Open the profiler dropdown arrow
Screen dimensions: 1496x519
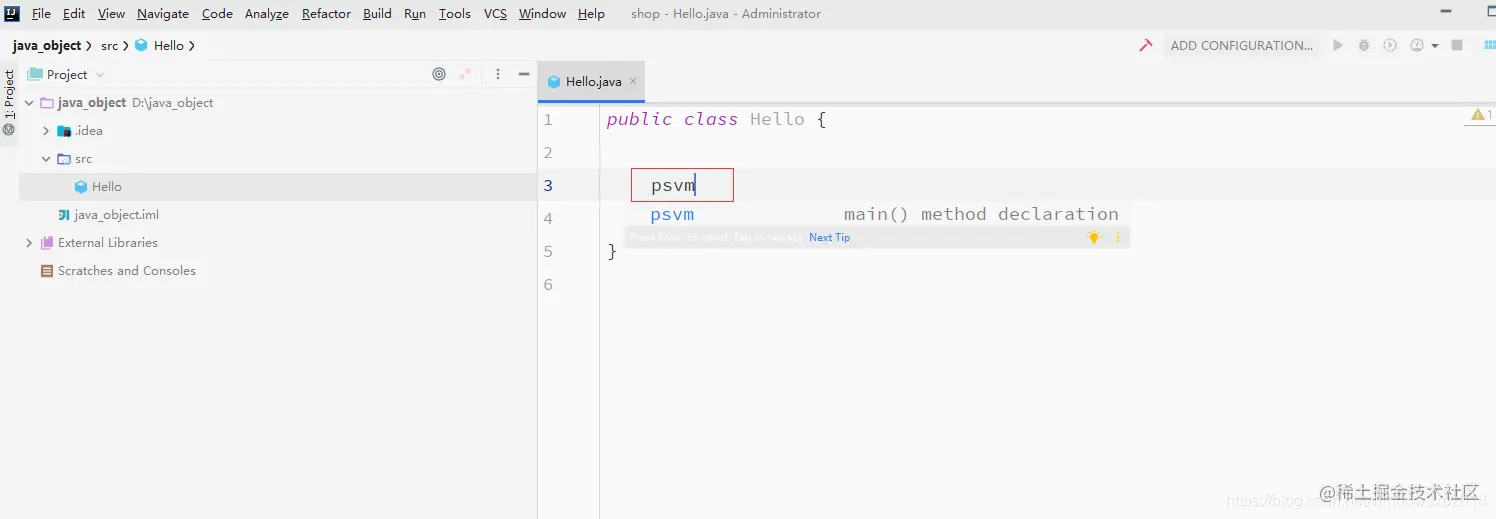click(1435, 46)
